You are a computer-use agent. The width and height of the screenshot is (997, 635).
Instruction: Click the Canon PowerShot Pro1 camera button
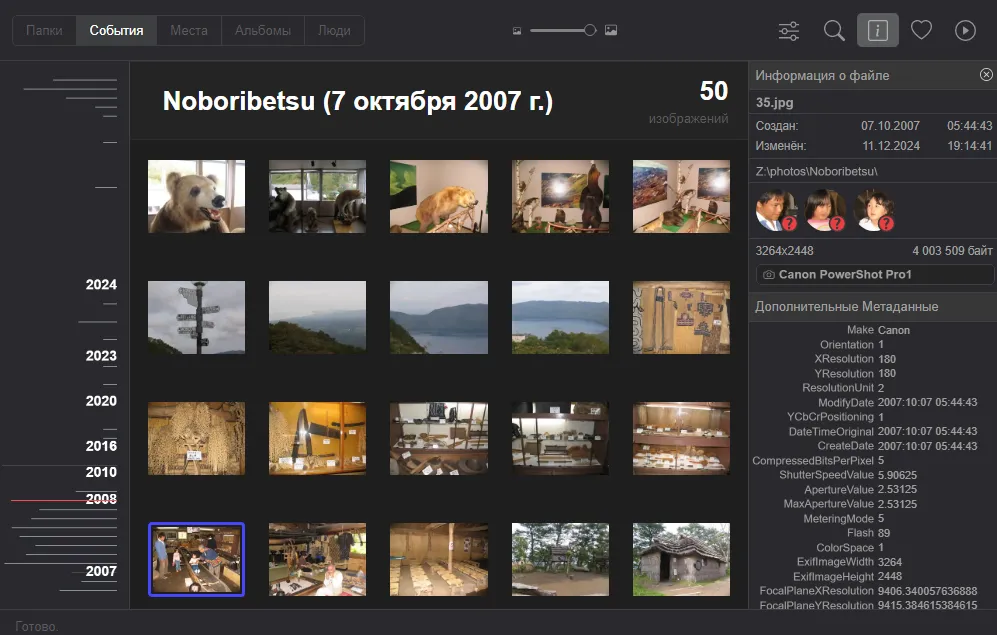[875, 274]
